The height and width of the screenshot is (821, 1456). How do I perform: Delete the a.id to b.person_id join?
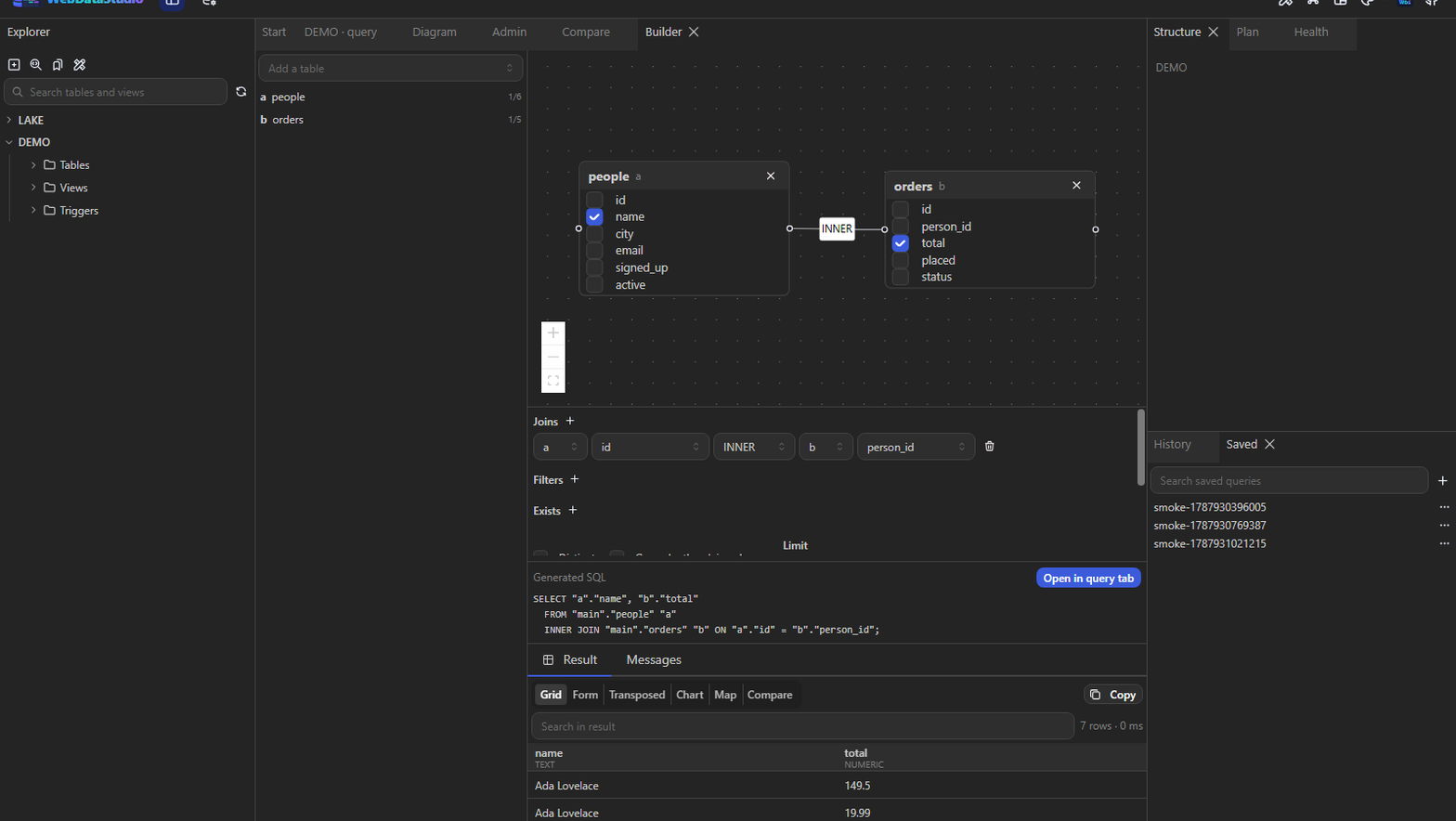click(990, 447)
